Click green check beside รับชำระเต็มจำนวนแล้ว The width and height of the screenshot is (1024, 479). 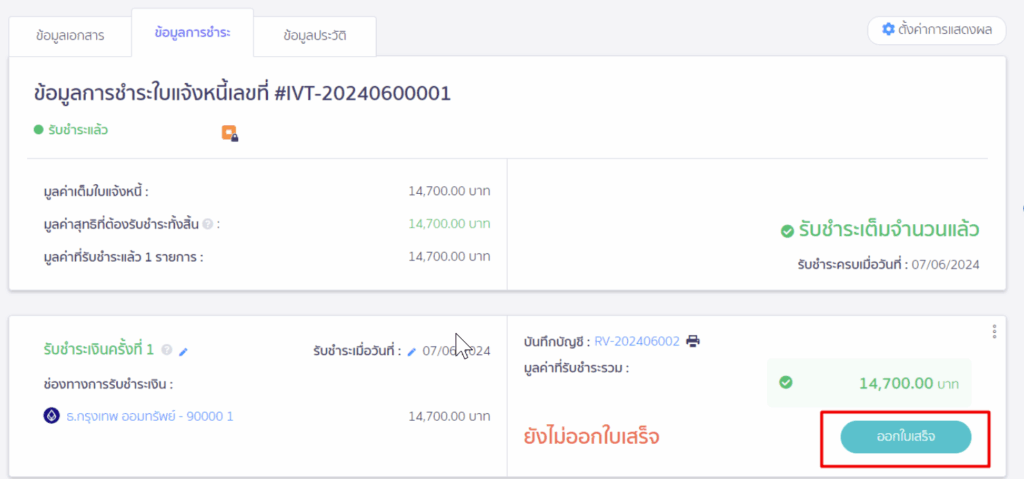pos(787,231)
